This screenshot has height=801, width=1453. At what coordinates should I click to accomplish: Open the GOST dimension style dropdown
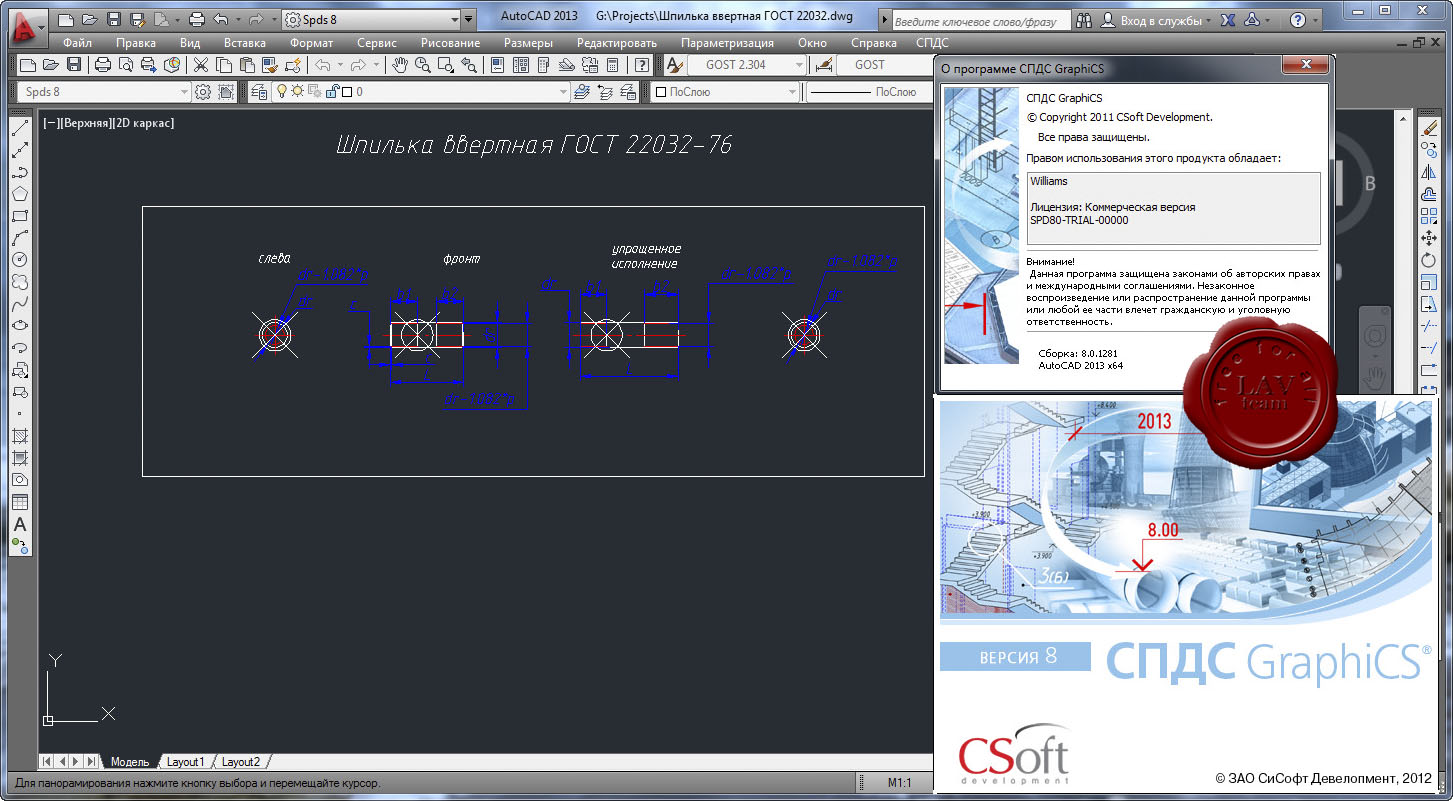pos(885,65)
